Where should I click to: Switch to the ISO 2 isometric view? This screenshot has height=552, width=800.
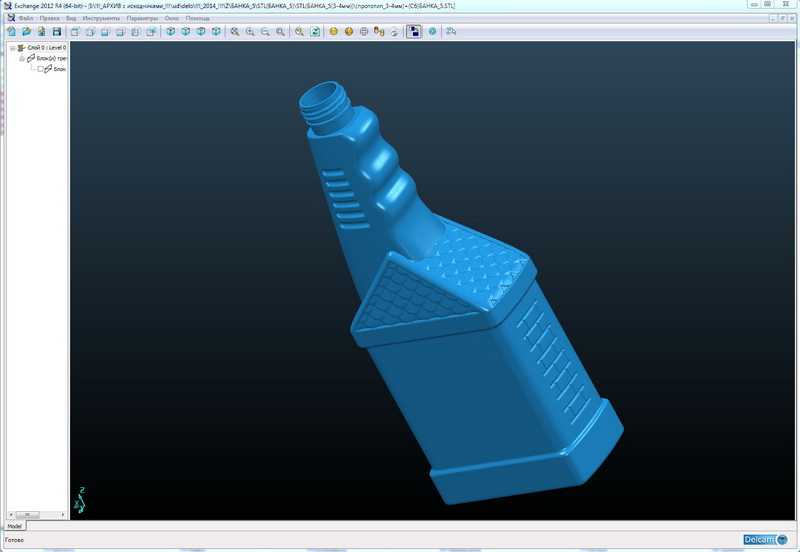[186, 32]
